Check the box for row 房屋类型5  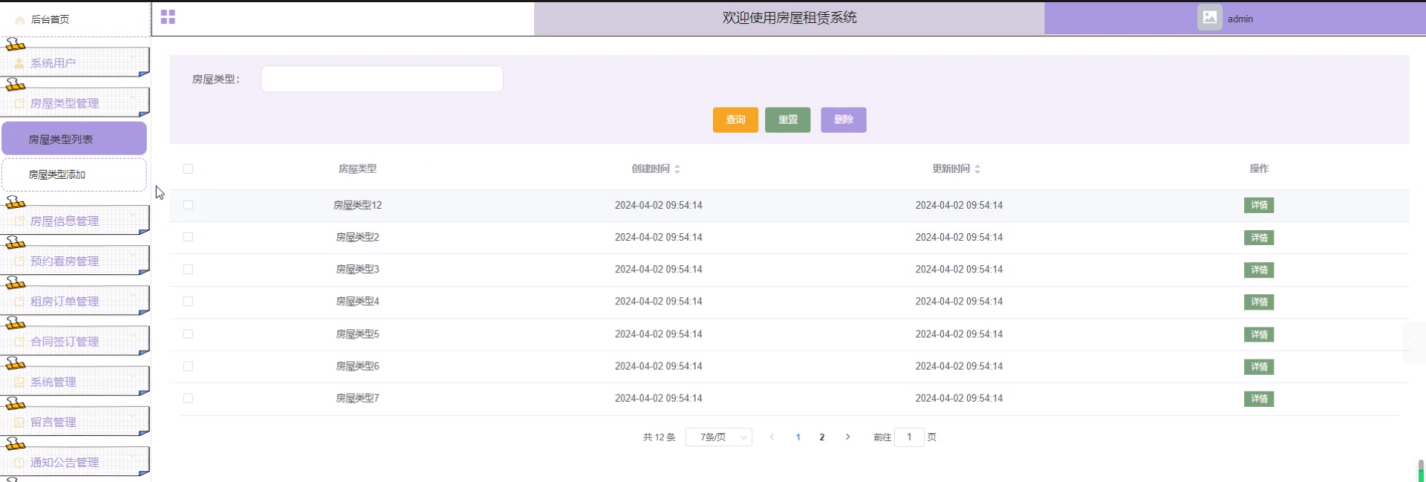(188, 333)
